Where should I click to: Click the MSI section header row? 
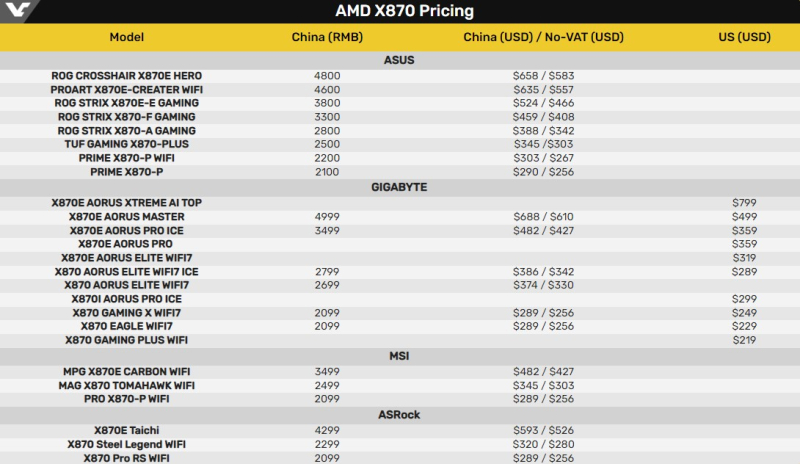click(399, 356)
